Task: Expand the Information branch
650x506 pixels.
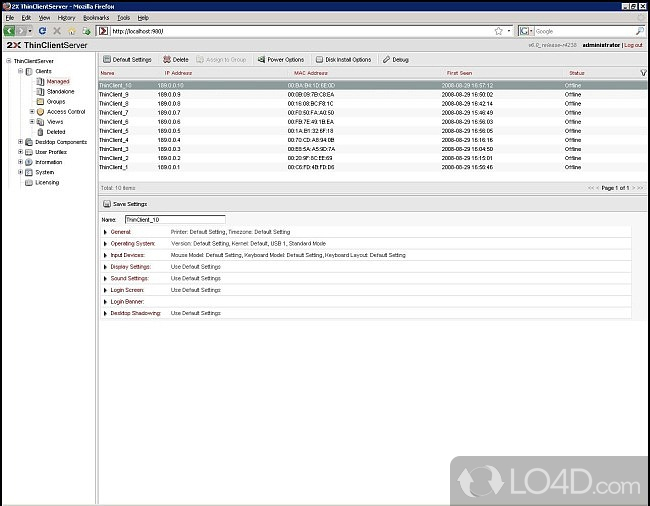Action: 20,162
